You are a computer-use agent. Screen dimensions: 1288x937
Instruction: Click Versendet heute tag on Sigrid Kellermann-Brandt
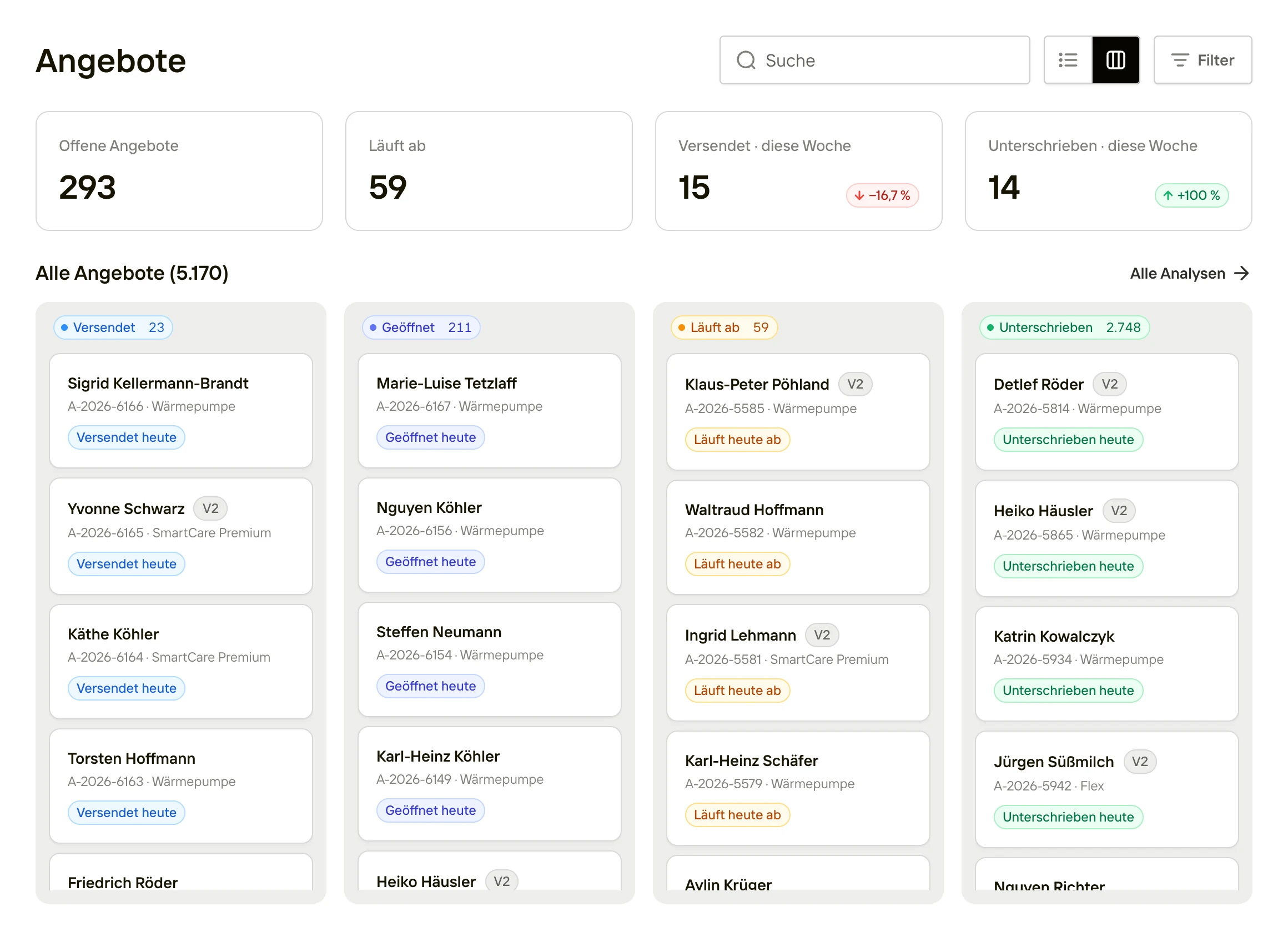pos(126,437)
